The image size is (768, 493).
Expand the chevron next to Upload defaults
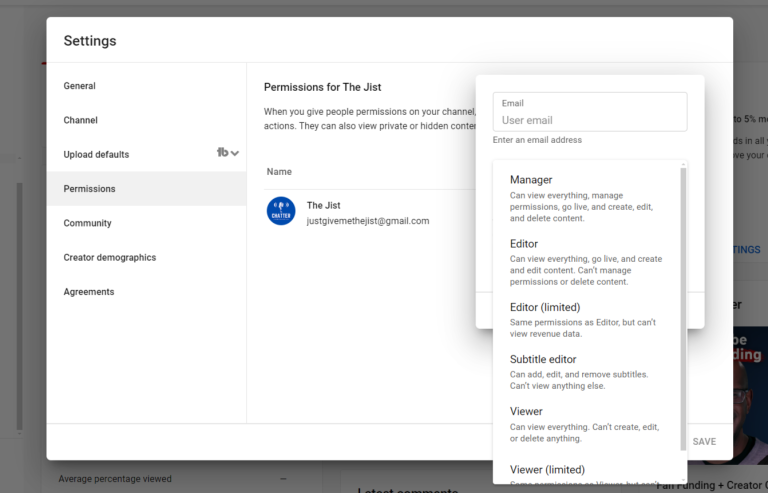pos(235,153)
